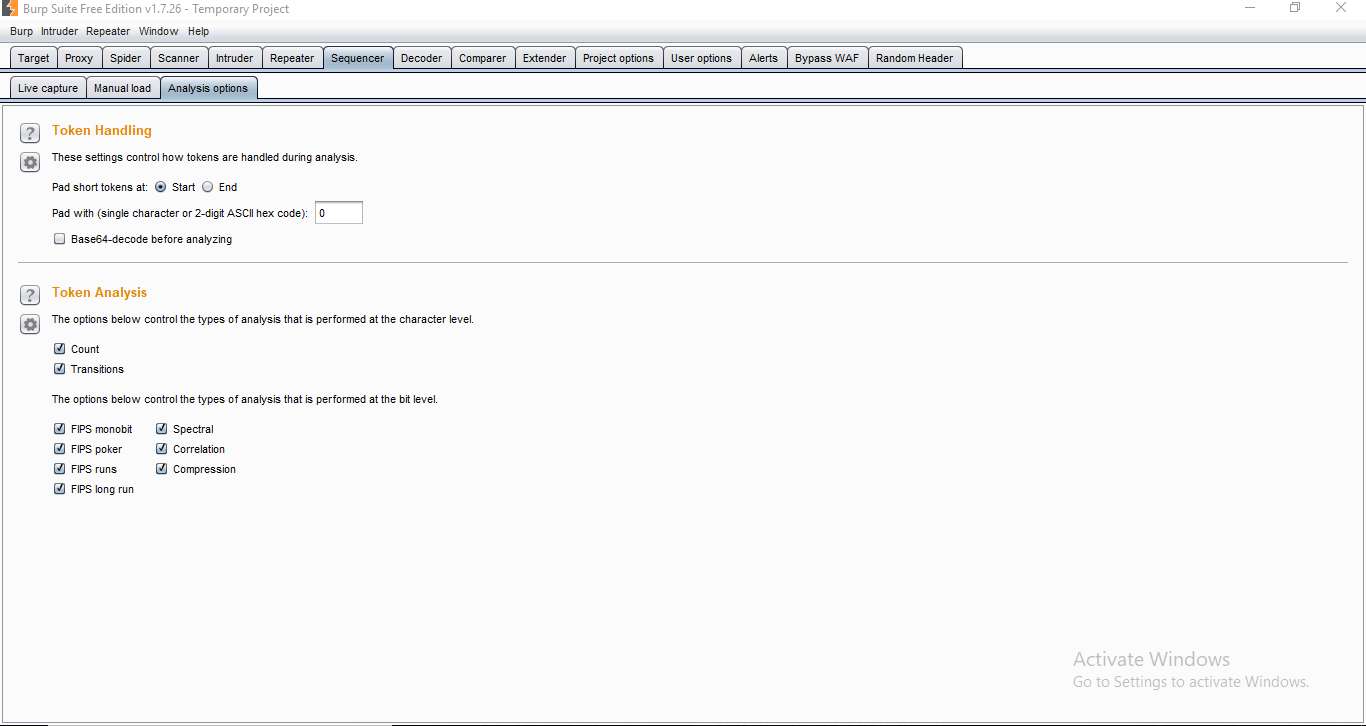Switch to the Repeater tab

(x=292, y=58)
